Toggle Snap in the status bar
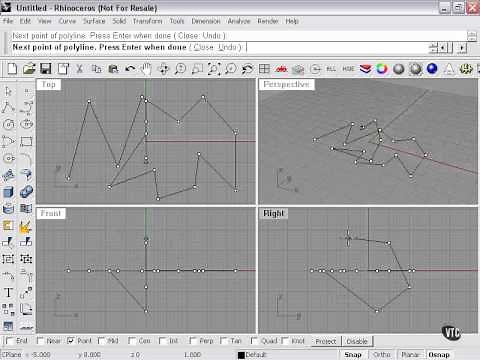480x360 pixels. [353, 355]
